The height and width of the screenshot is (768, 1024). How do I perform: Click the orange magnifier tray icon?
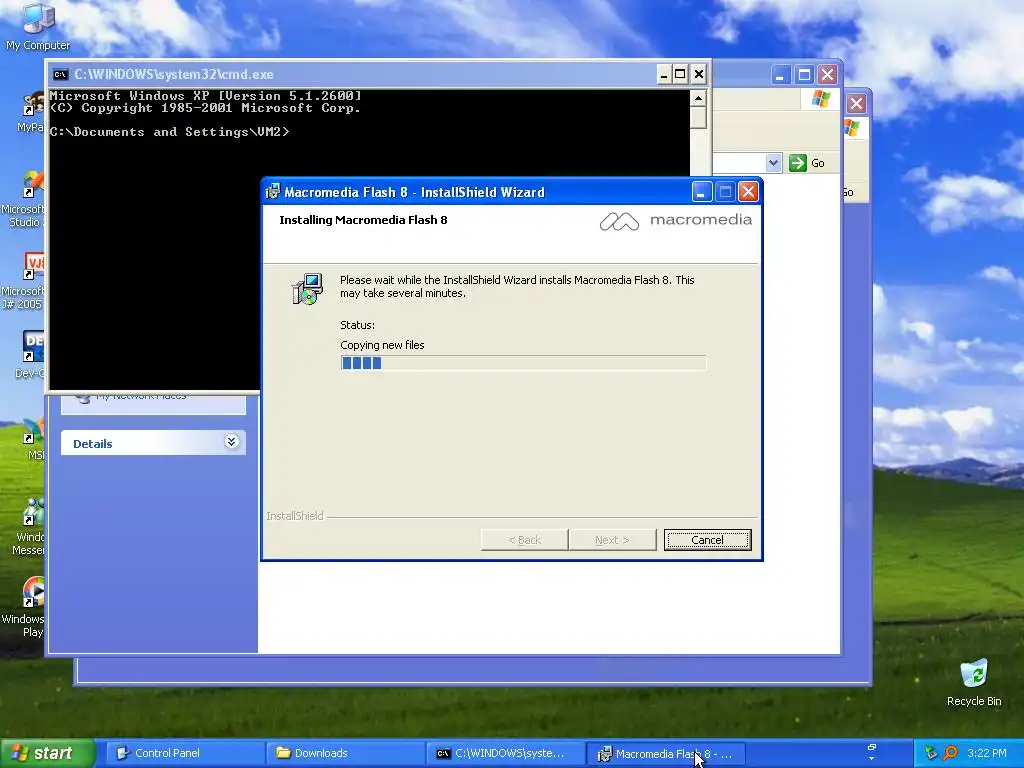tap(950, 753)
